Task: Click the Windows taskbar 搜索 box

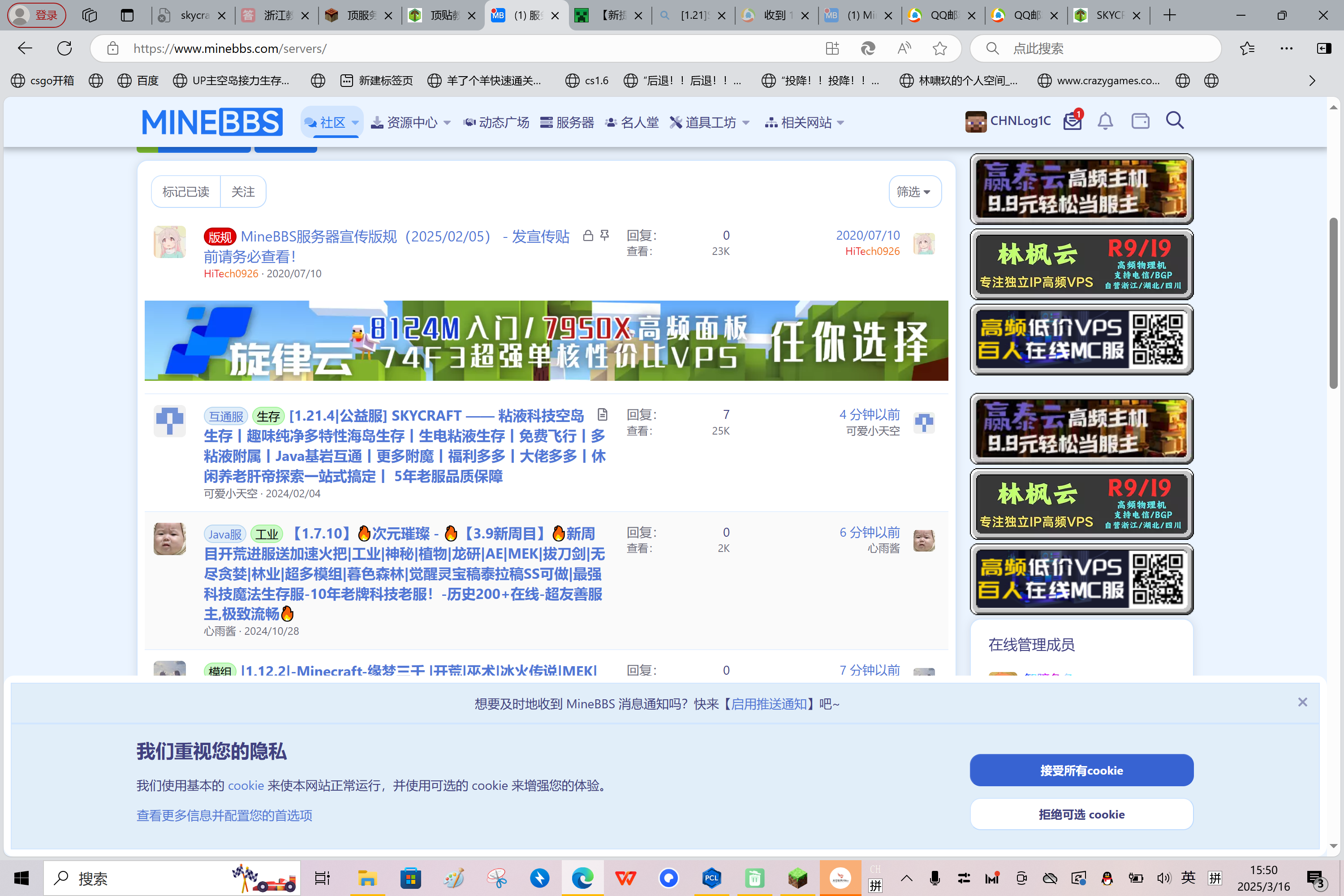Action: [172, 878]
